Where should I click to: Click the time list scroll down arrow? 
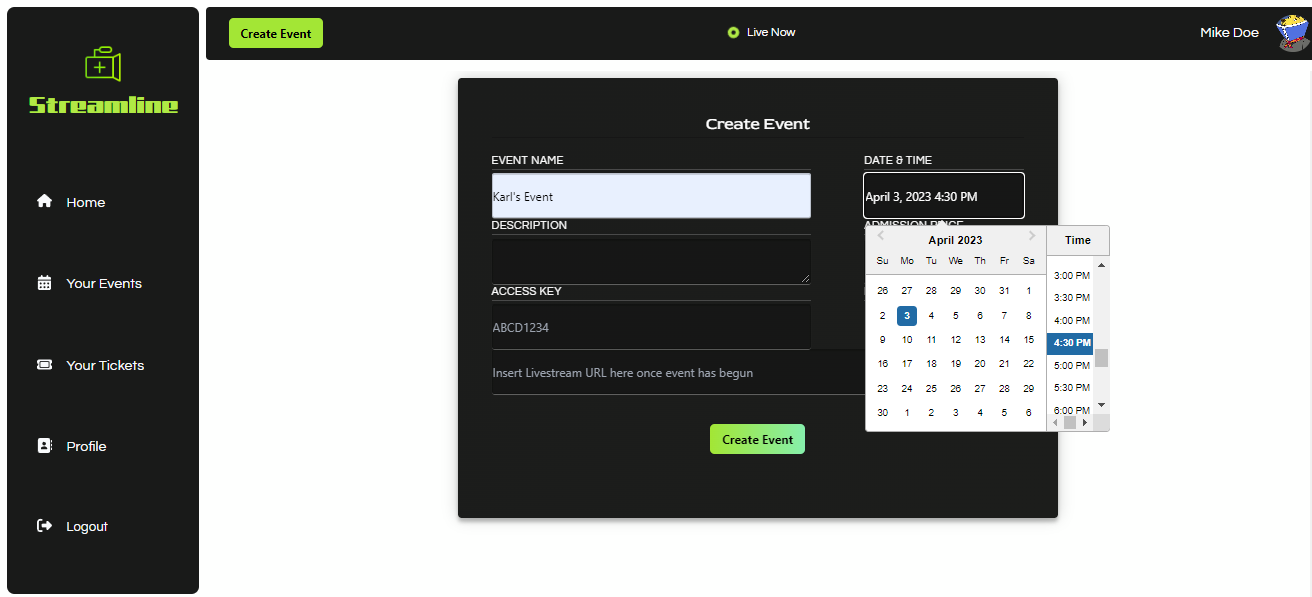pyautogui.click(x=1102, y=405)
